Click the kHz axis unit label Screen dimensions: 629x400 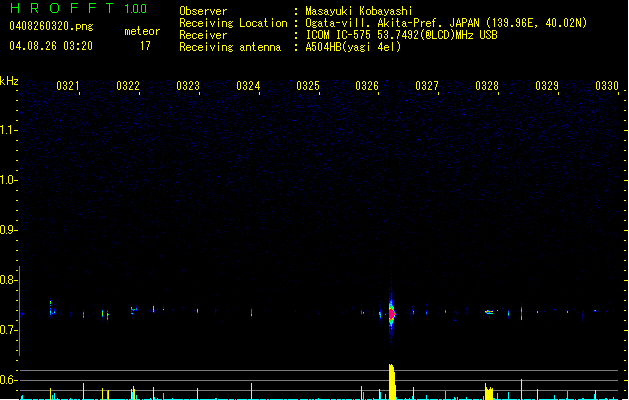(9, 81)
